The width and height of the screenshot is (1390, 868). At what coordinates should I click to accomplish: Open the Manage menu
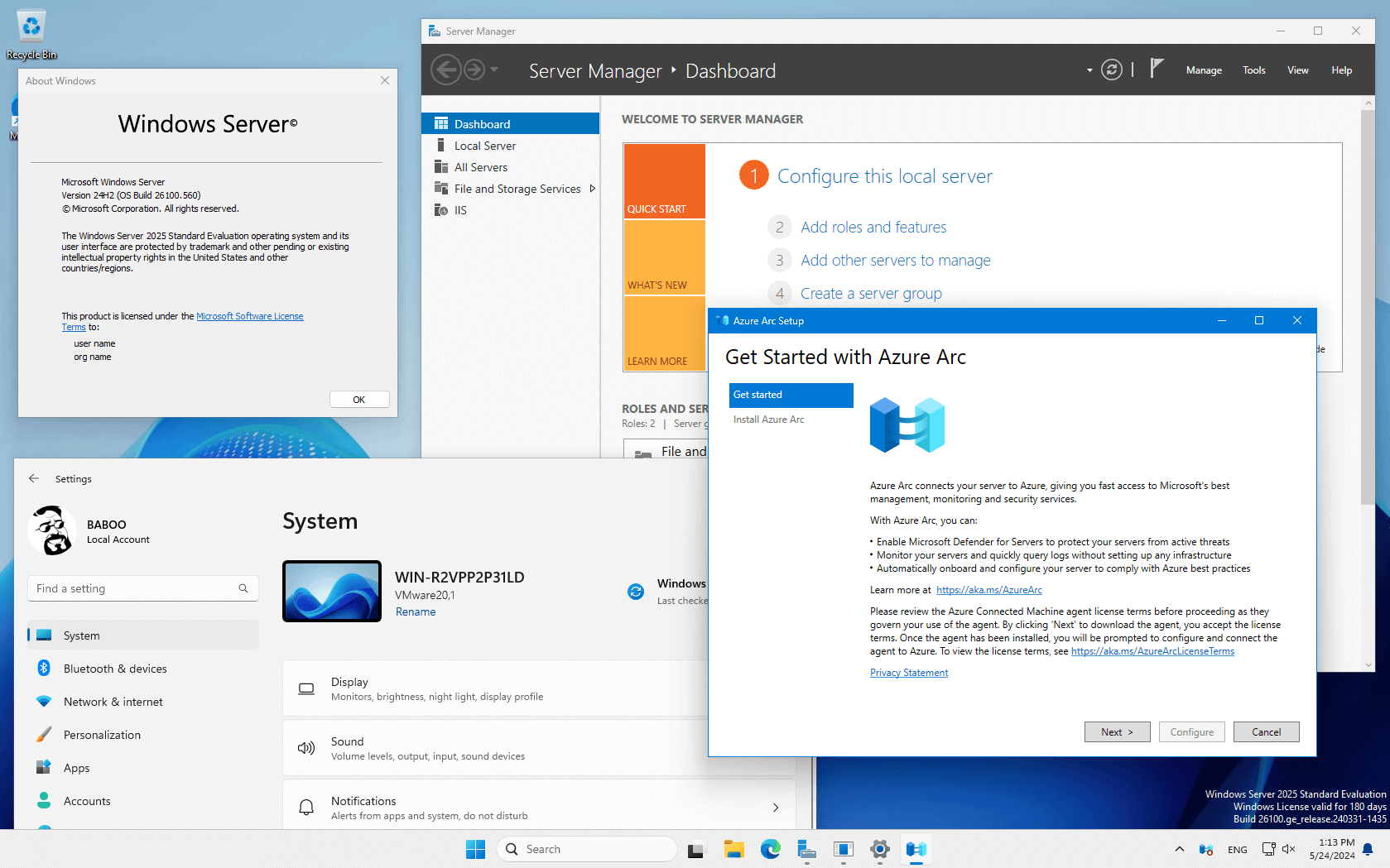point(1204,70)
